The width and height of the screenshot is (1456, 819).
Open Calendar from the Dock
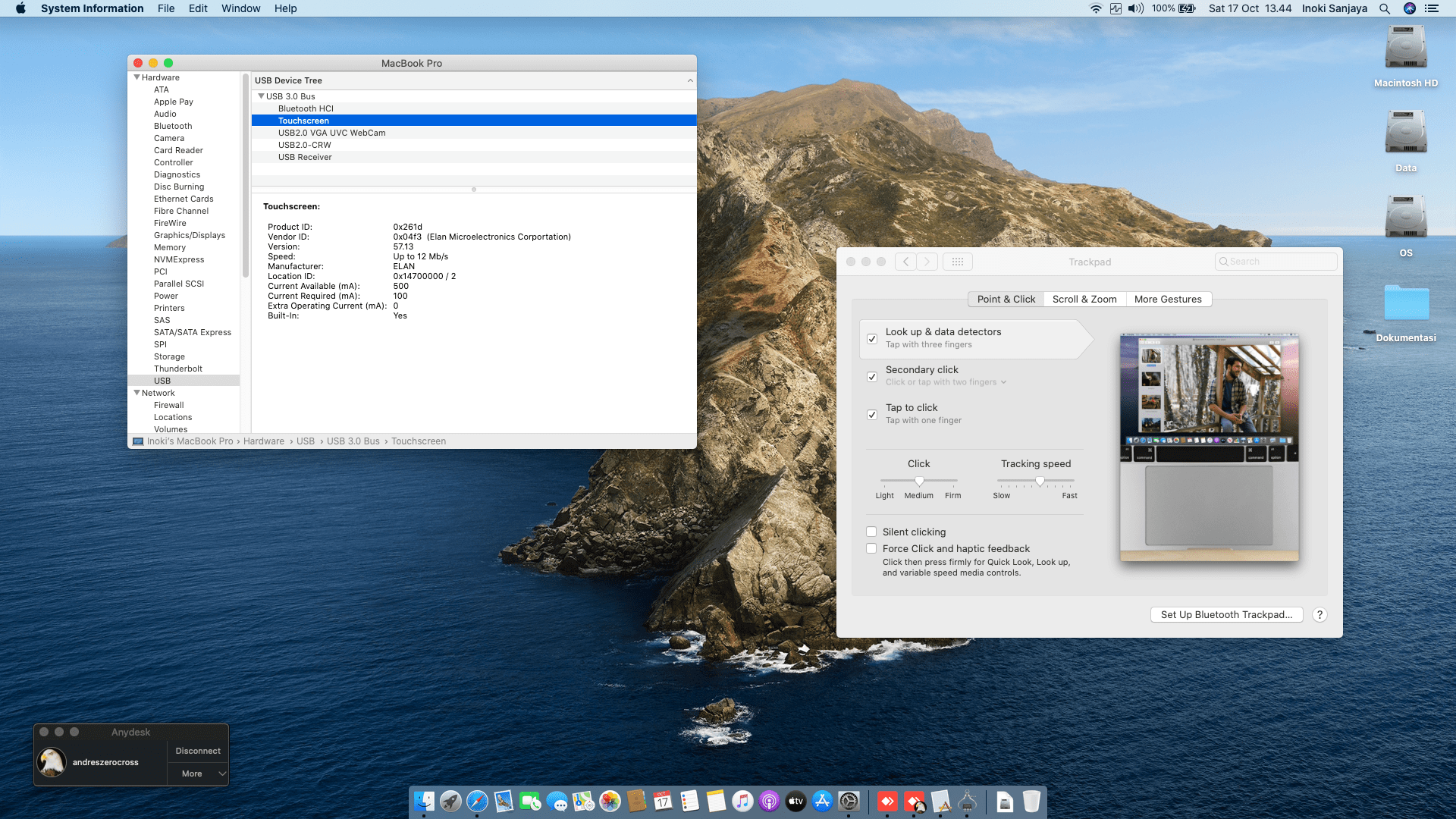[x=663, y=801]
